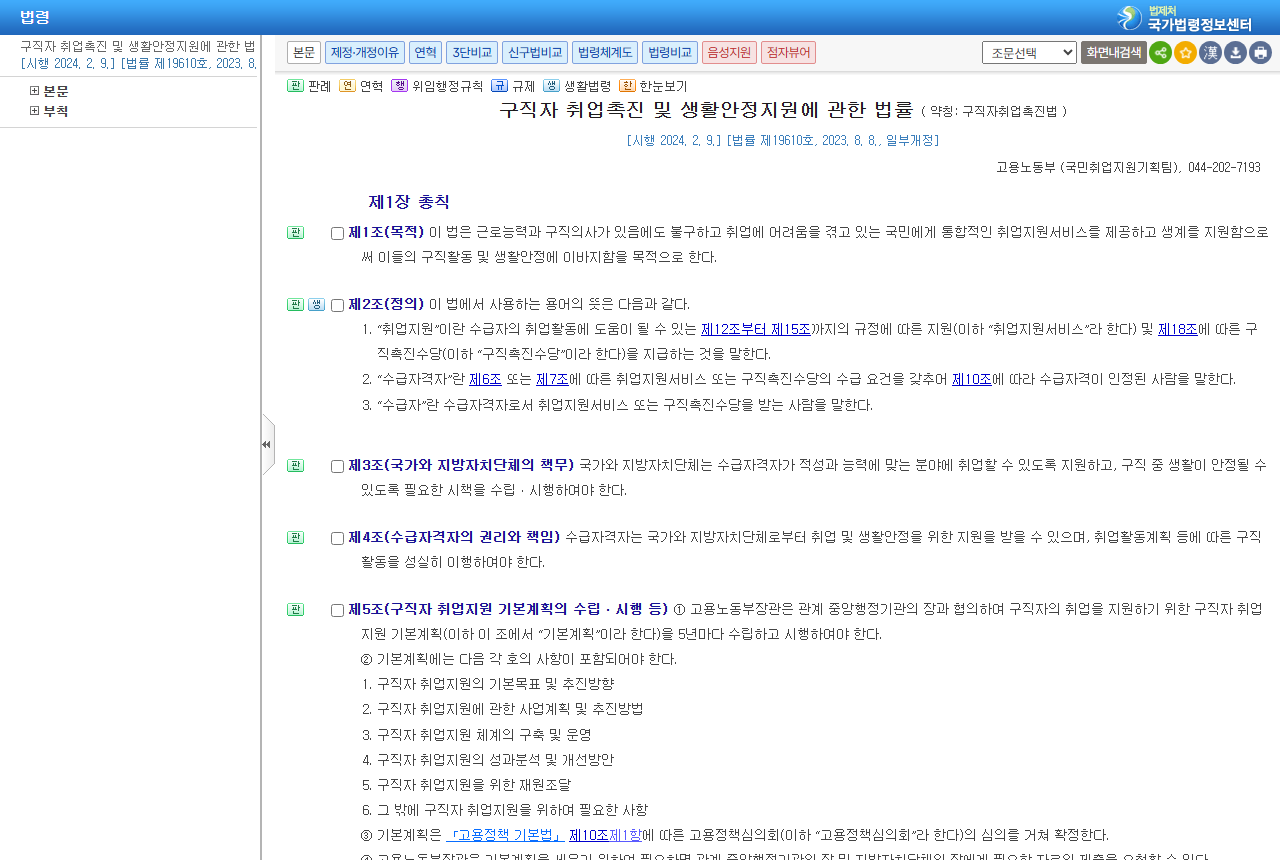
Task: Open the 연혁 legend icon
Action: click(347, 86)
